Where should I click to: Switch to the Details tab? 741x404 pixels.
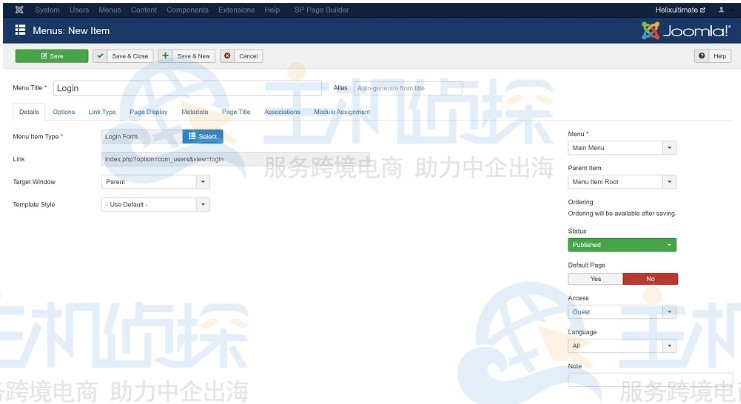(29, 112)
